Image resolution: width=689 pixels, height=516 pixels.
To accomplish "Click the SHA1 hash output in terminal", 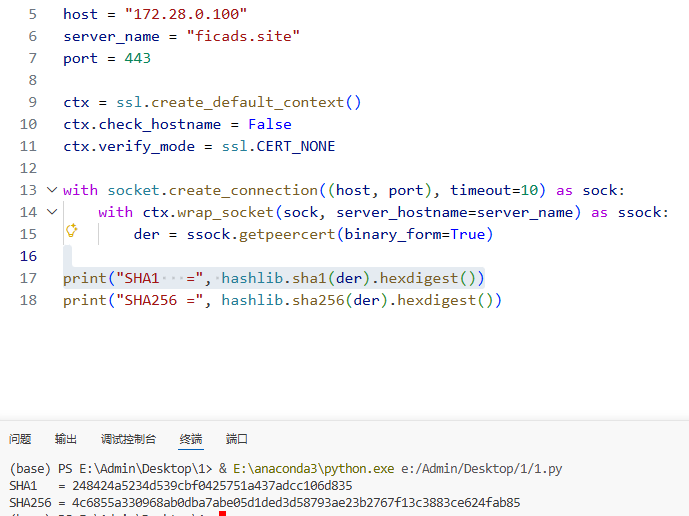I will (x=212, y=486).
